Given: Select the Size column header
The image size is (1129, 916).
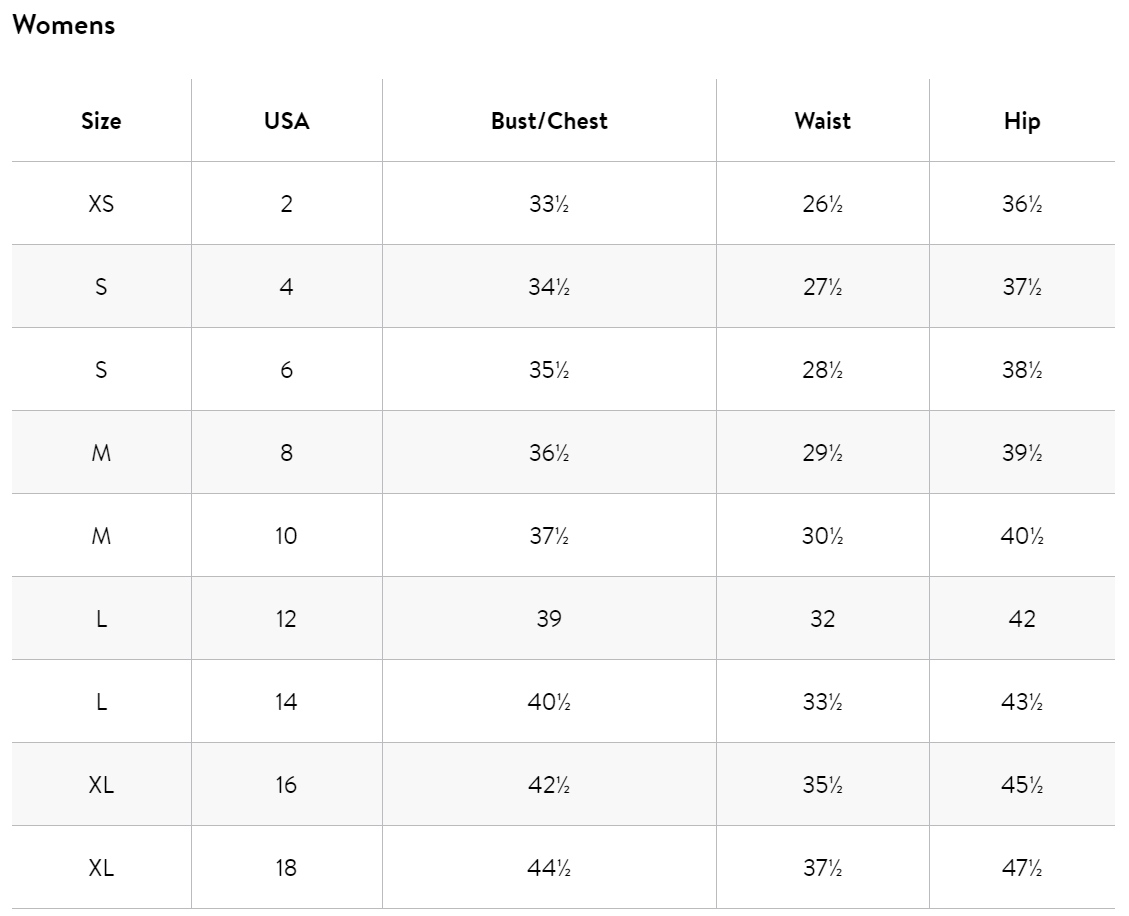Looking at the screenshot, I should tap(101, 121).
